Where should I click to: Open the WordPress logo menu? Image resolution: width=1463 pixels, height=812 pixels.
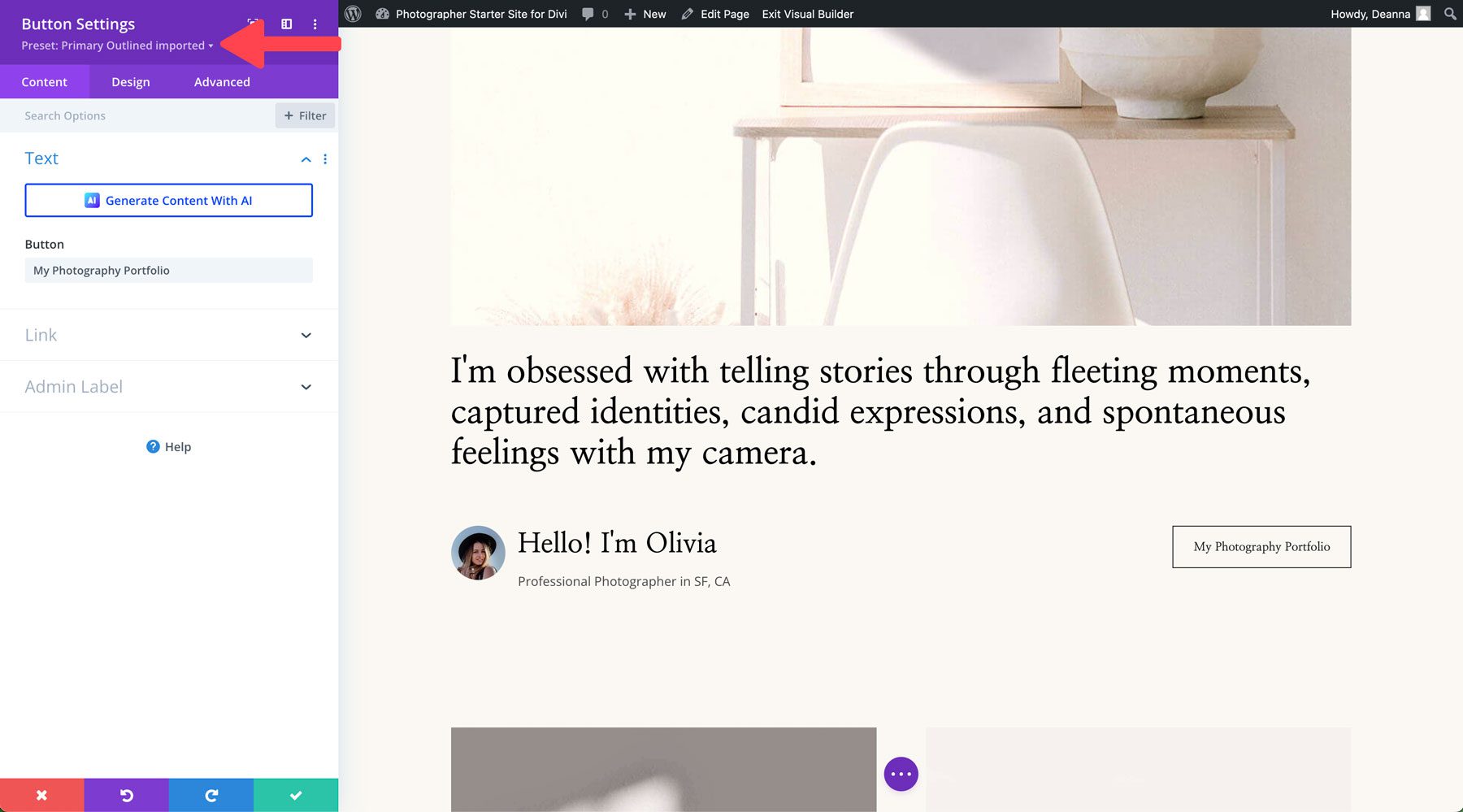coord(352,14)
